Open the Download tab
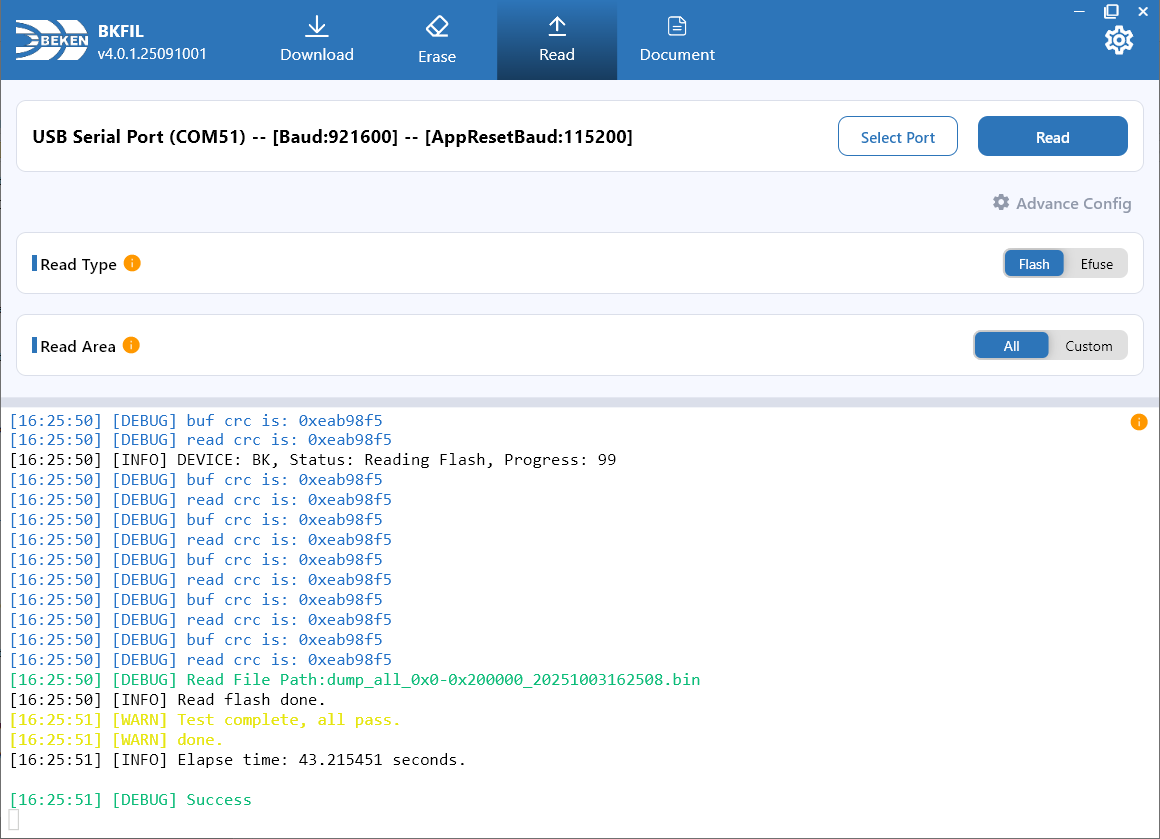This screenshot has height=839, width=1160. [317, 40]
